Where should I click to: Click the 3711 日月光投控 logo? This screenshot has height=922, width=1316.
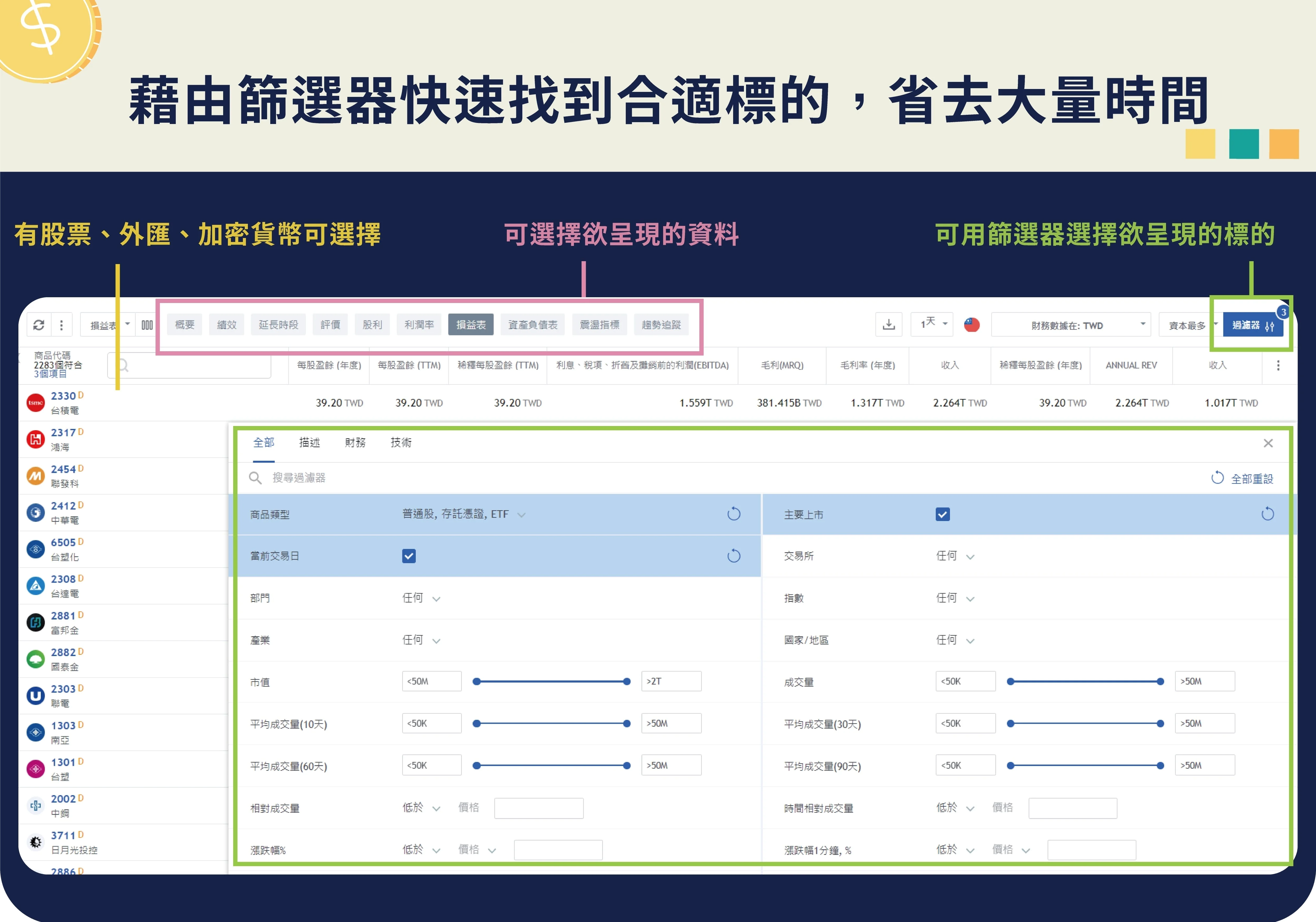pyautogui.click(x=36, y=842)
